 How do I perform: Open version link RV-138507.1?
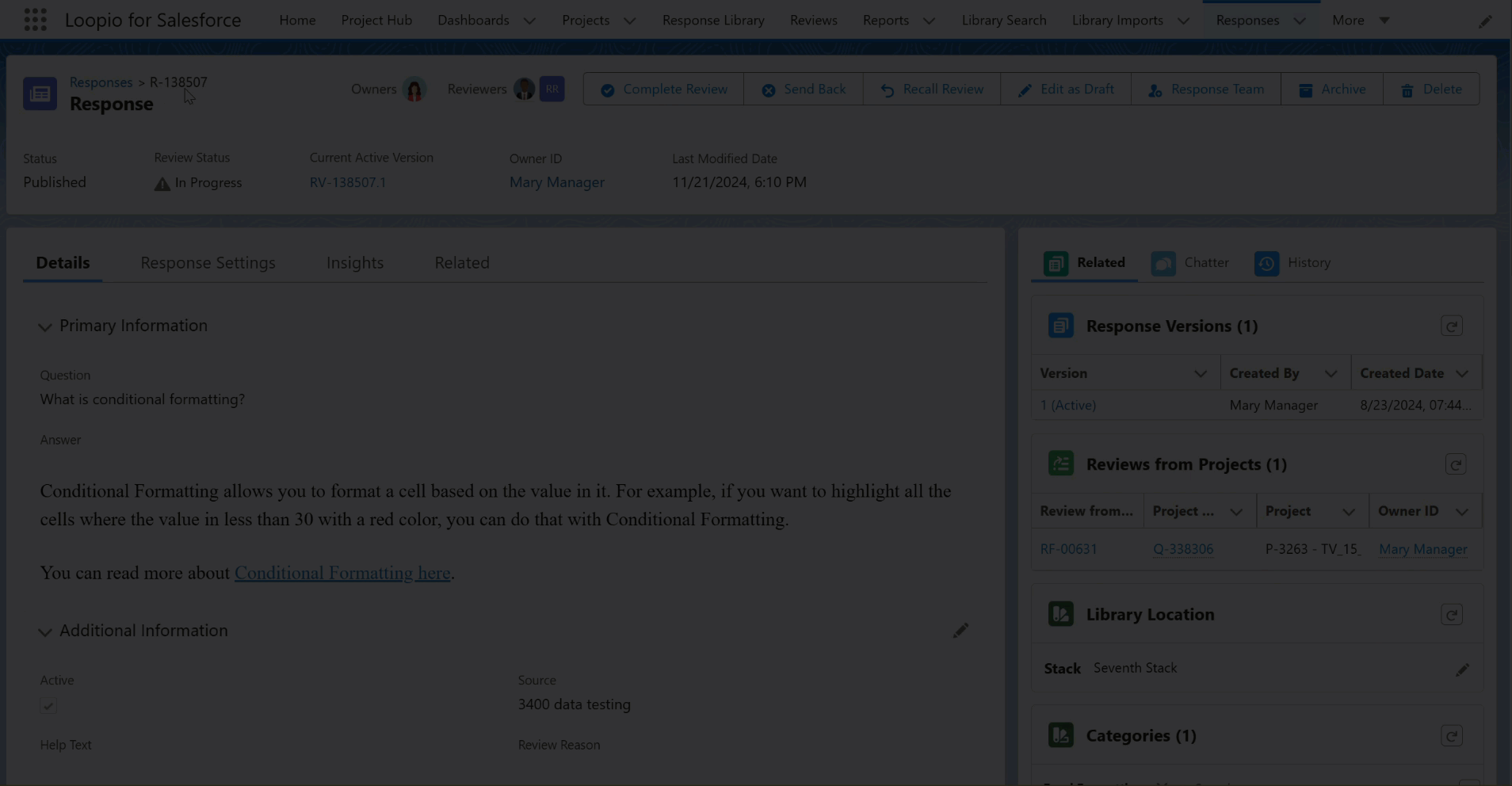(x=348, y=182)
